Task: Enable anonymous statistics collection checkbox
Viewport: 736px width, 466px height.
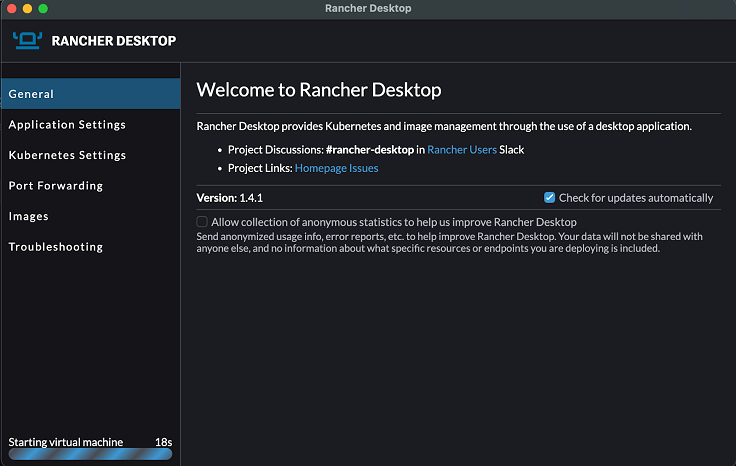Action: coord(203,222)
